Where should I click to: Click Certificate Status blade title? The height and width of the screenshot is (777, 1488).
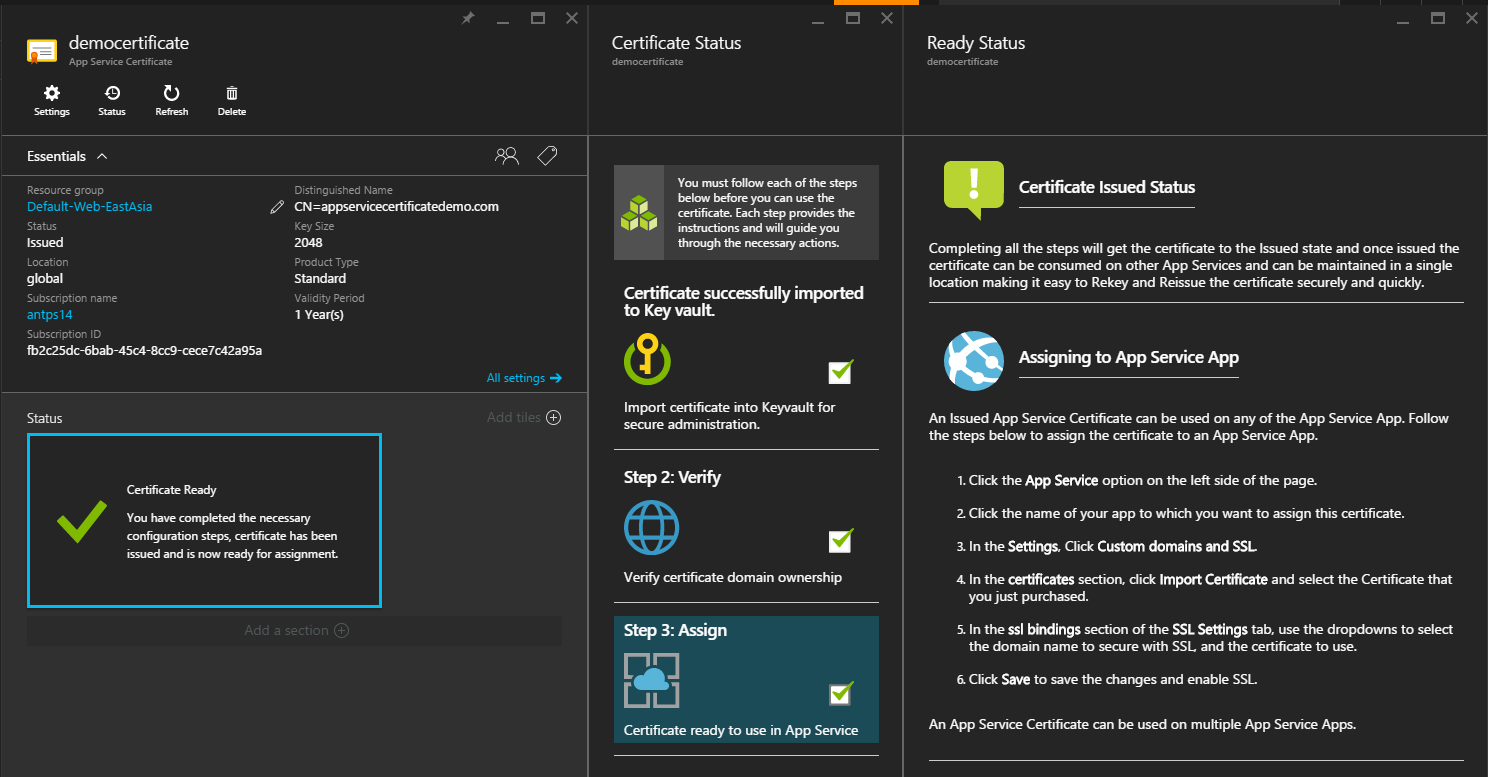(x=677, y=43)
